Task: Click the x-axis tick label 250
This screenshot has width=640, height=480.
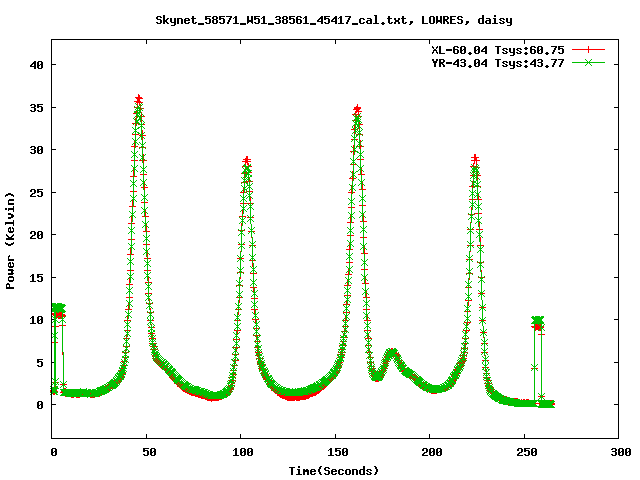Action: pyautogui.click(x=527, y=452)
